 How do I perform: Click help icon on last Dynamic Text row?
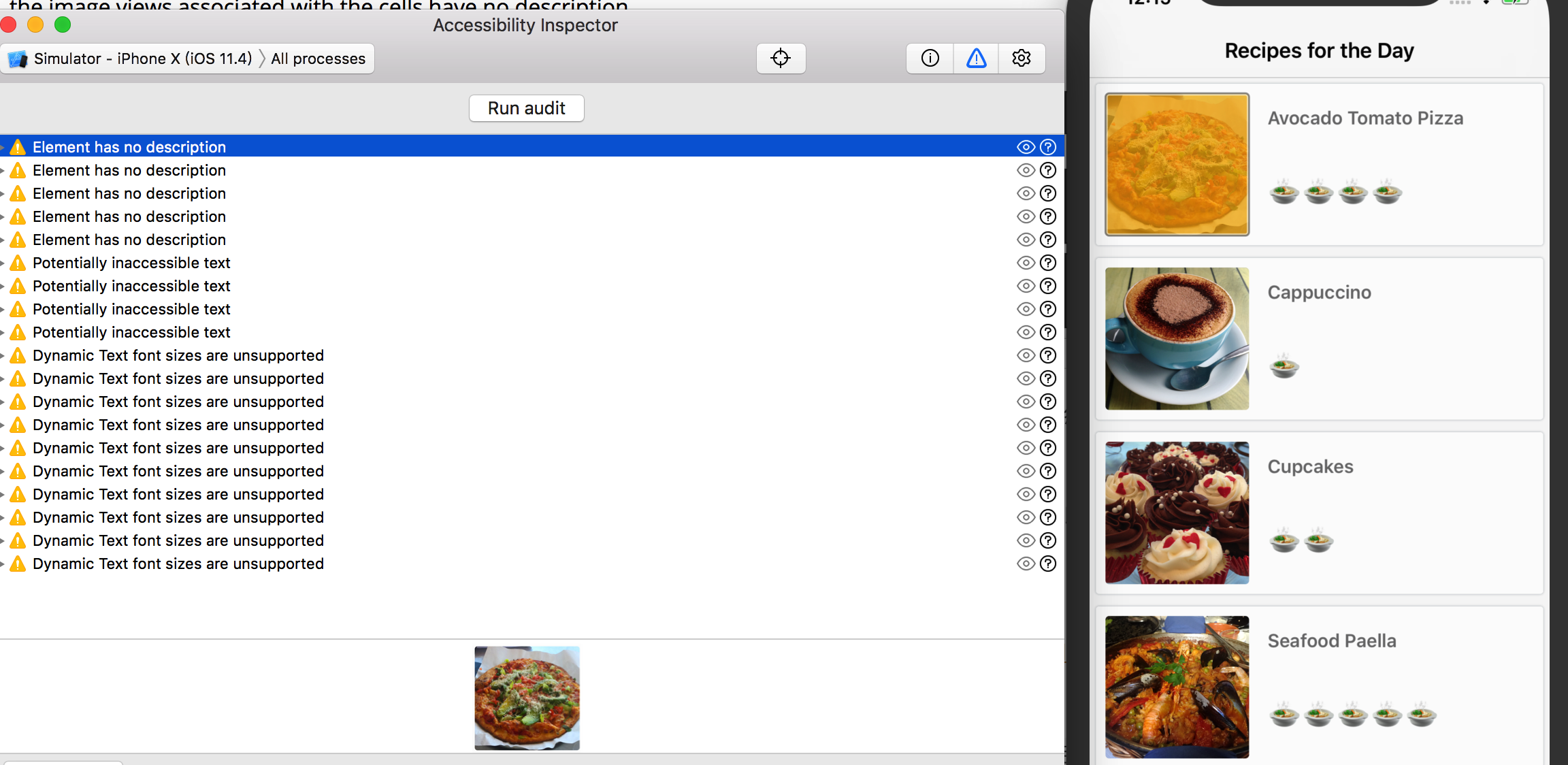[x=1048, y=564]
